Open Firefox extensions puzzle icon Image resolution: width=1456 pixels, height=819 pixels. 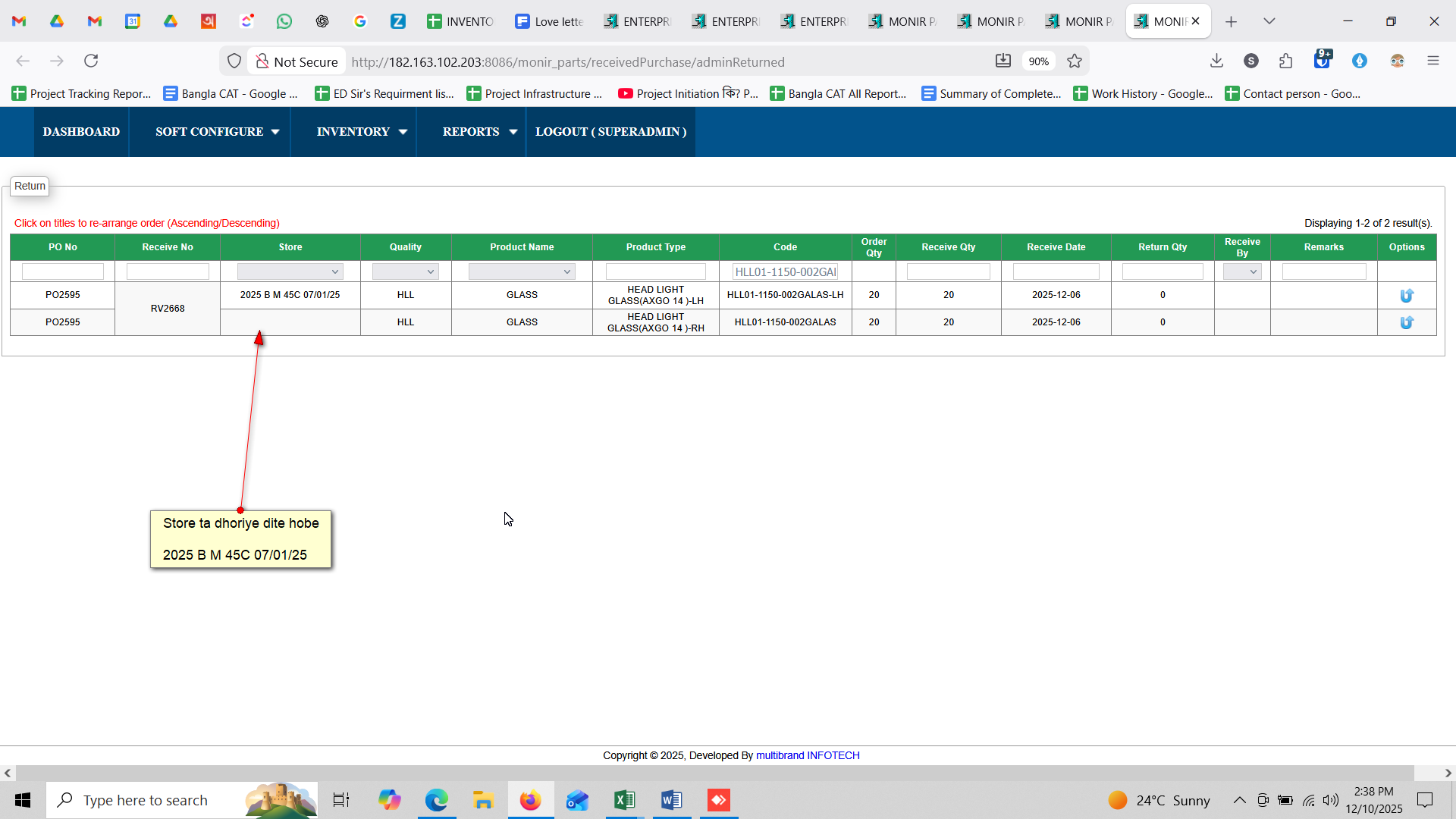(x=1285, y=61)
